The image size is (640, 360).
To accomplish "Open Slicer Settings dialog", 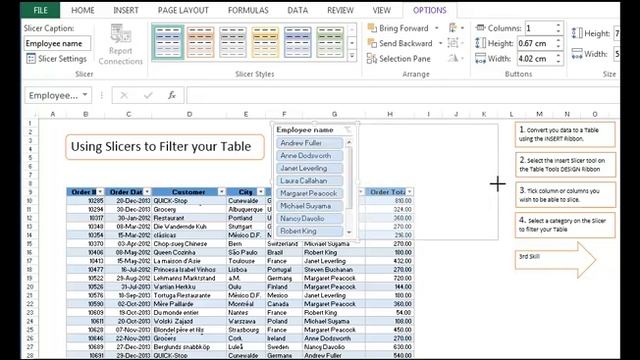I will (x=56, y=59).
